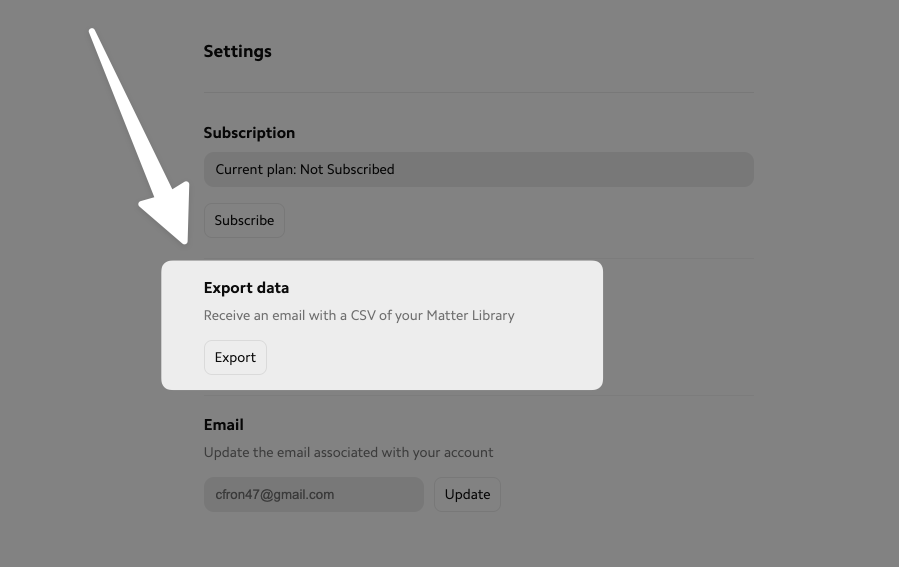Viewport: 899px width, 567px height.
Task: Click the Export data heading
Action: 246,288
